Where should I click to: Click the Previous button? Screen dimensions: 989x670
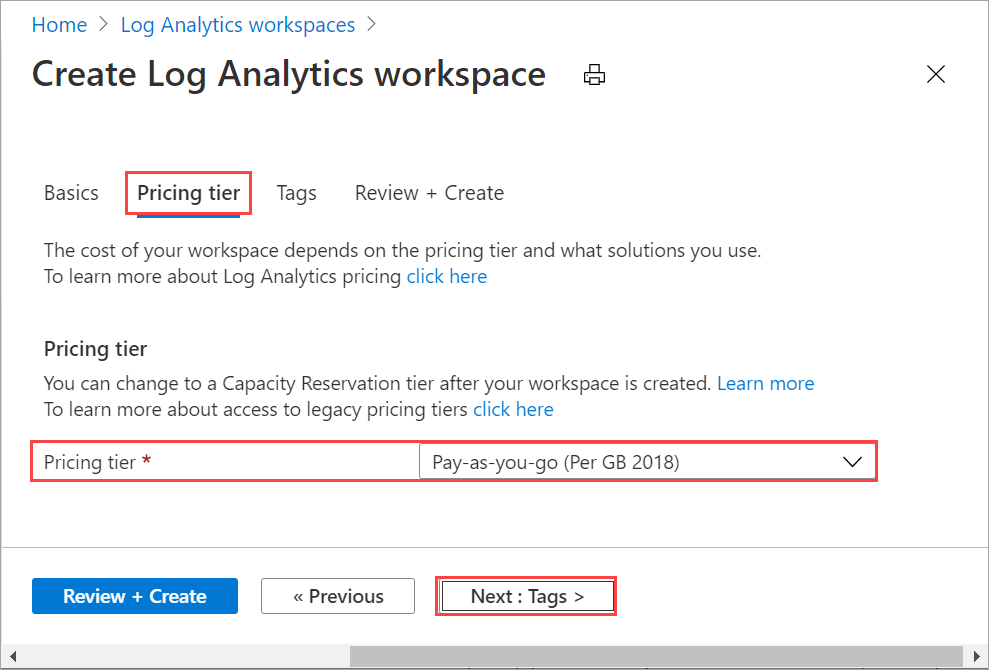coord(337,596)
